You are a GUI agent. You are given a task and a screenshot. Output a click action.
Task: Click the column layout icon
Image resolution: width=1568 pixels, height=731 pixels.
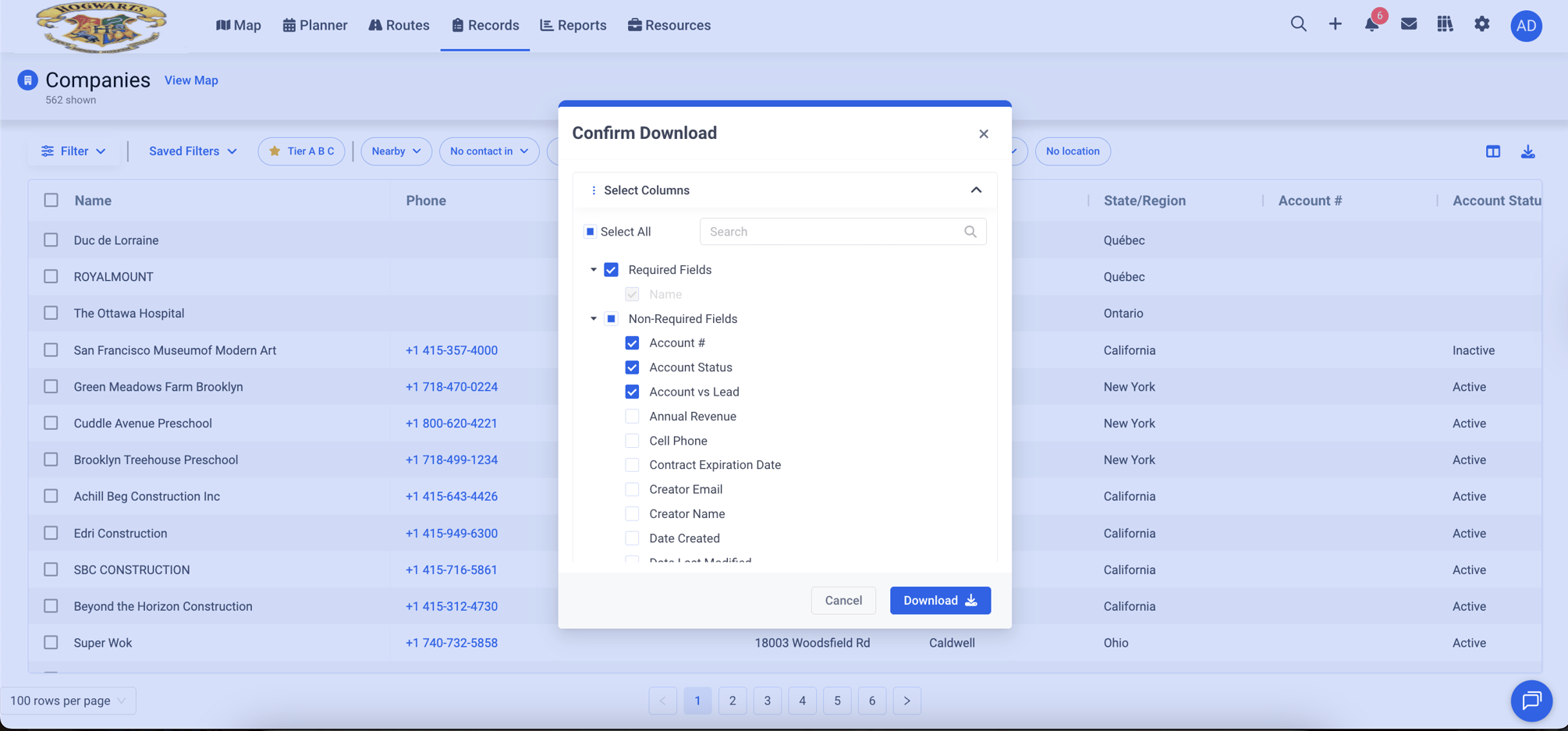(1492, 151)
